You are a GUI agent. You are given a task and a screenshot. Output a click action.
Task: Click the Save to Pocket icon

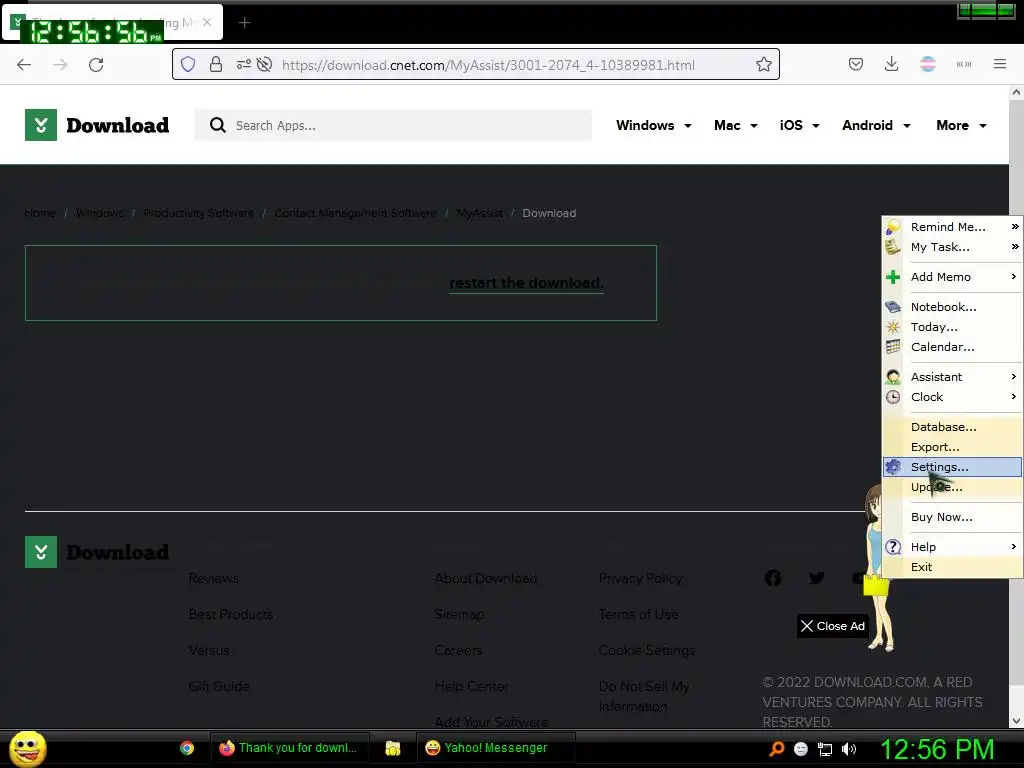856,64
